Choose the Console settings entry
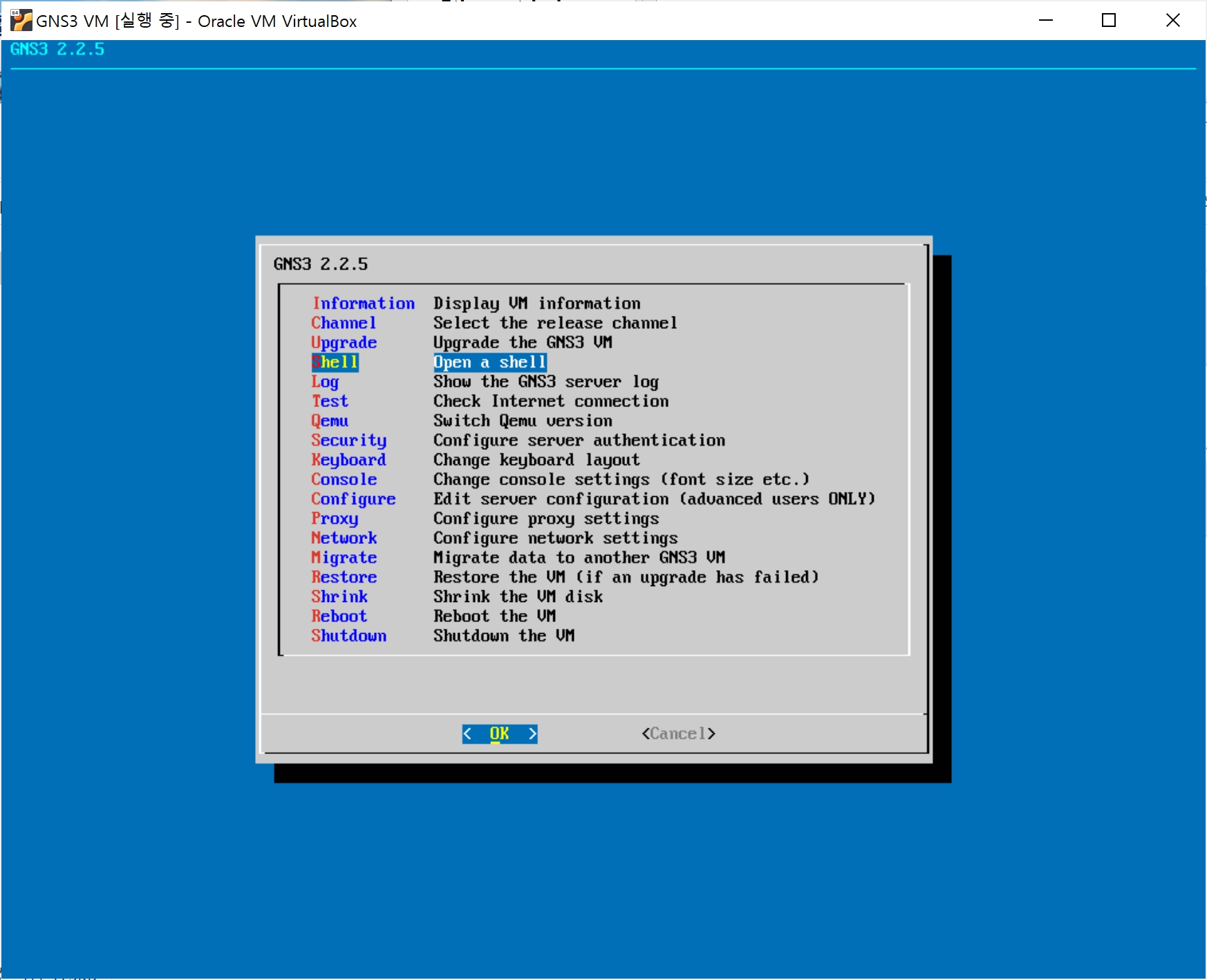This screenshot has width=1207, height=980. click(344, 479)
